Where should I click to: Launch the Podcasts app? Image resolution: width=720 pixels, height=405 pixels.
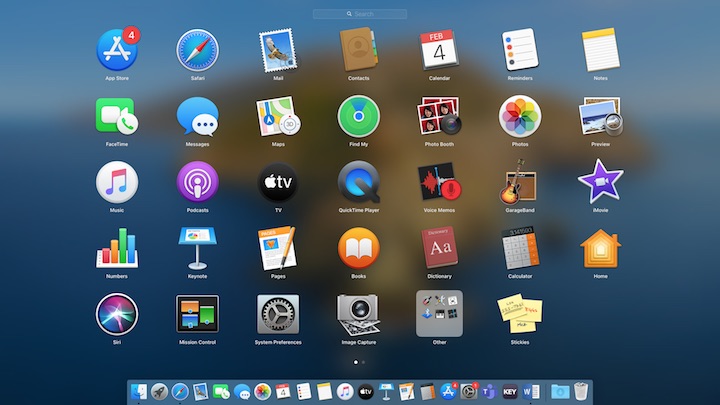[x=197, y=182]
